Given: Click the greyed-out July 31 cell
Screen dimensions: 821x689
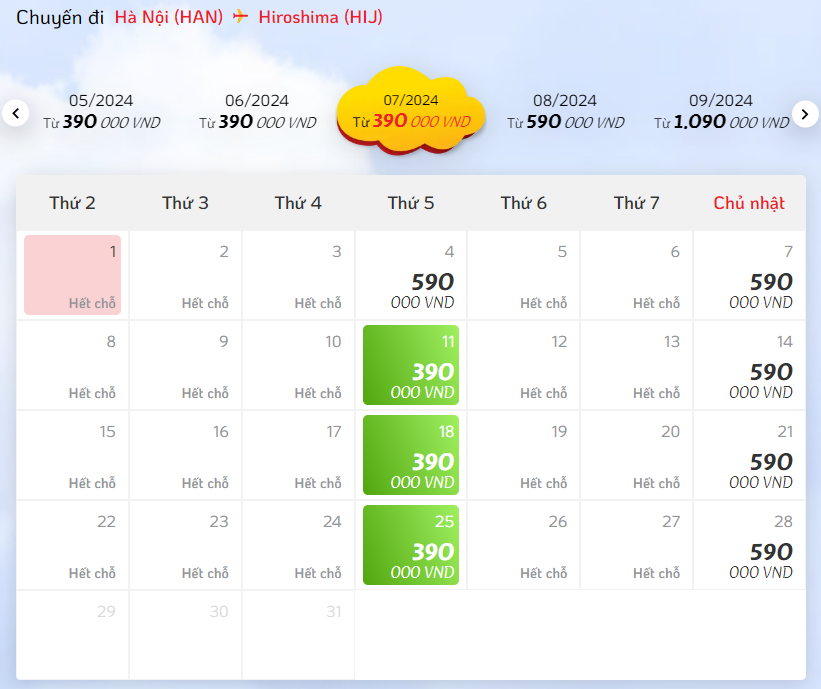Looking at the screenshot, I should click(298, 635).
